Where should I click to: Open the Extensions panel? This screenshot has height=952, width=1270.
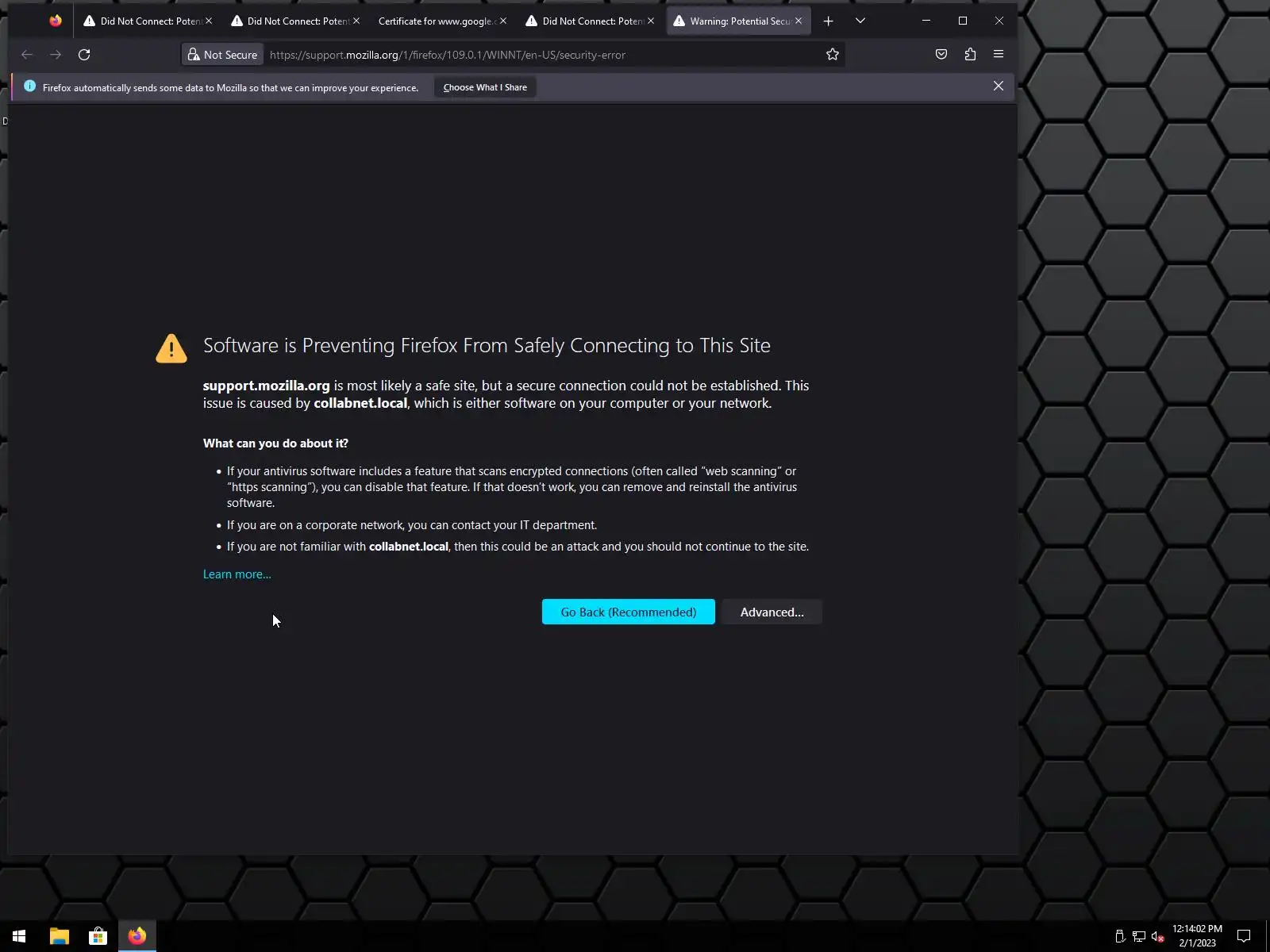(x=970, y=55)
